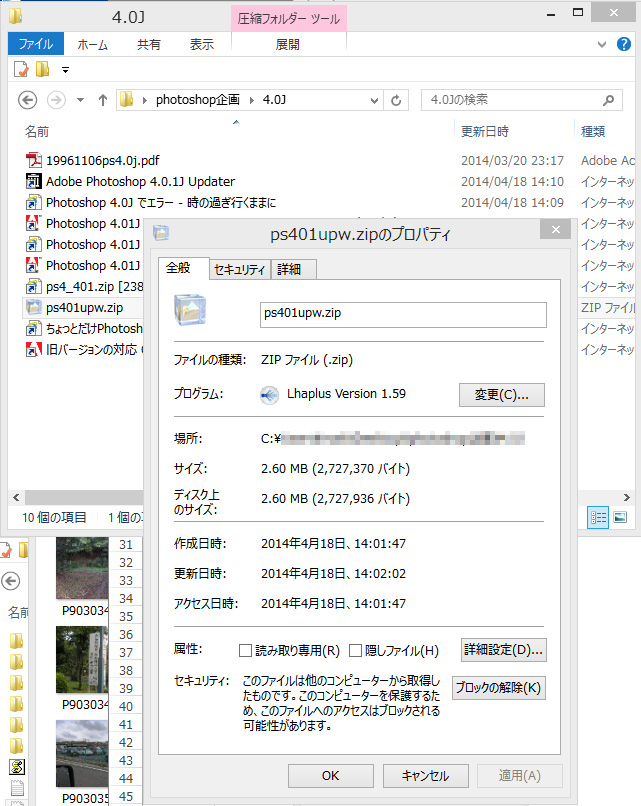Click the top photo thumbnail in background window
Image resolution: width=641 pixels, height=806 pixels.
tap(82, 568)
